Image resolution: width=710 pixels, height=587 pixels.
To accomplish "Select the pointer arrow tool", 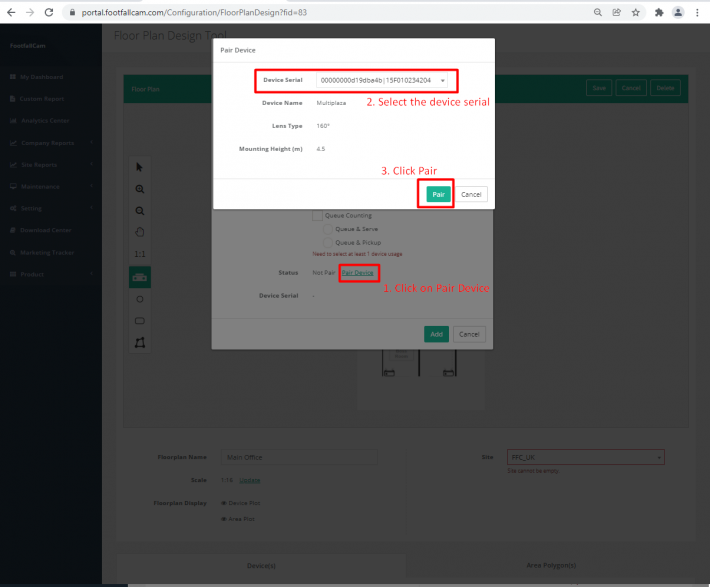I will (140, 167).
